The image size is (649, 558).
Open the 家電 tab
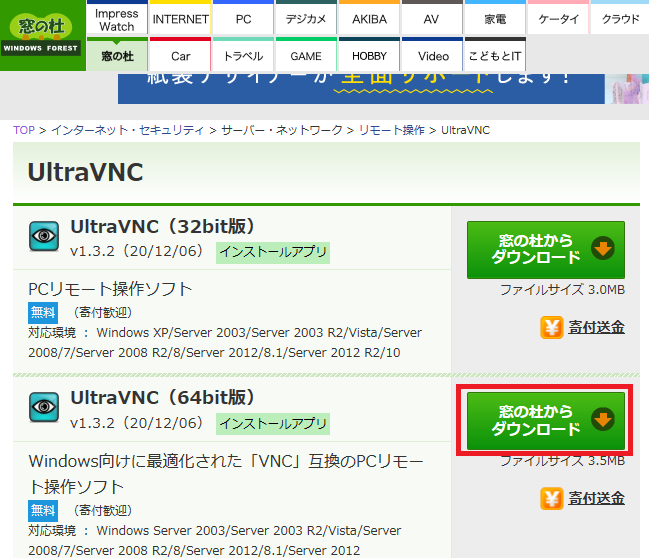[495, 17]
